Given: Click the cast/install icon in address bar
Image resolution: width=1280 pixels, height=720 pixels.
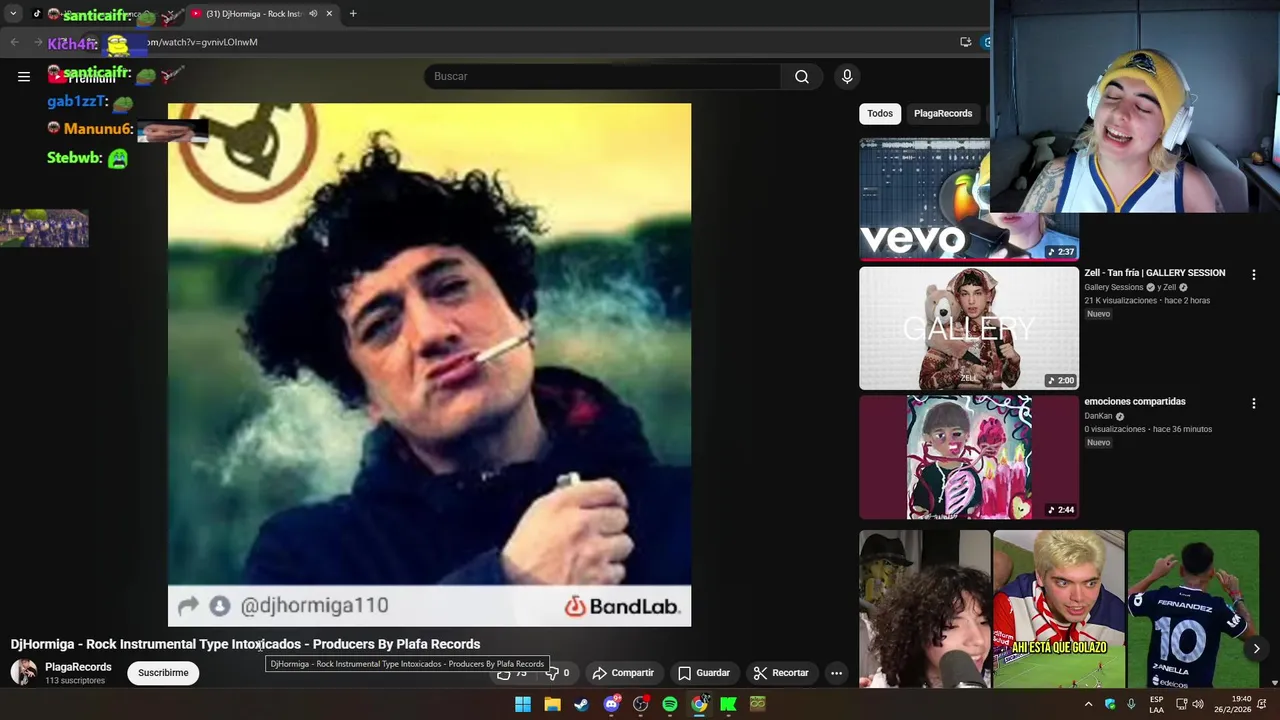Looking at the screenshot, I should coord(965,42).
